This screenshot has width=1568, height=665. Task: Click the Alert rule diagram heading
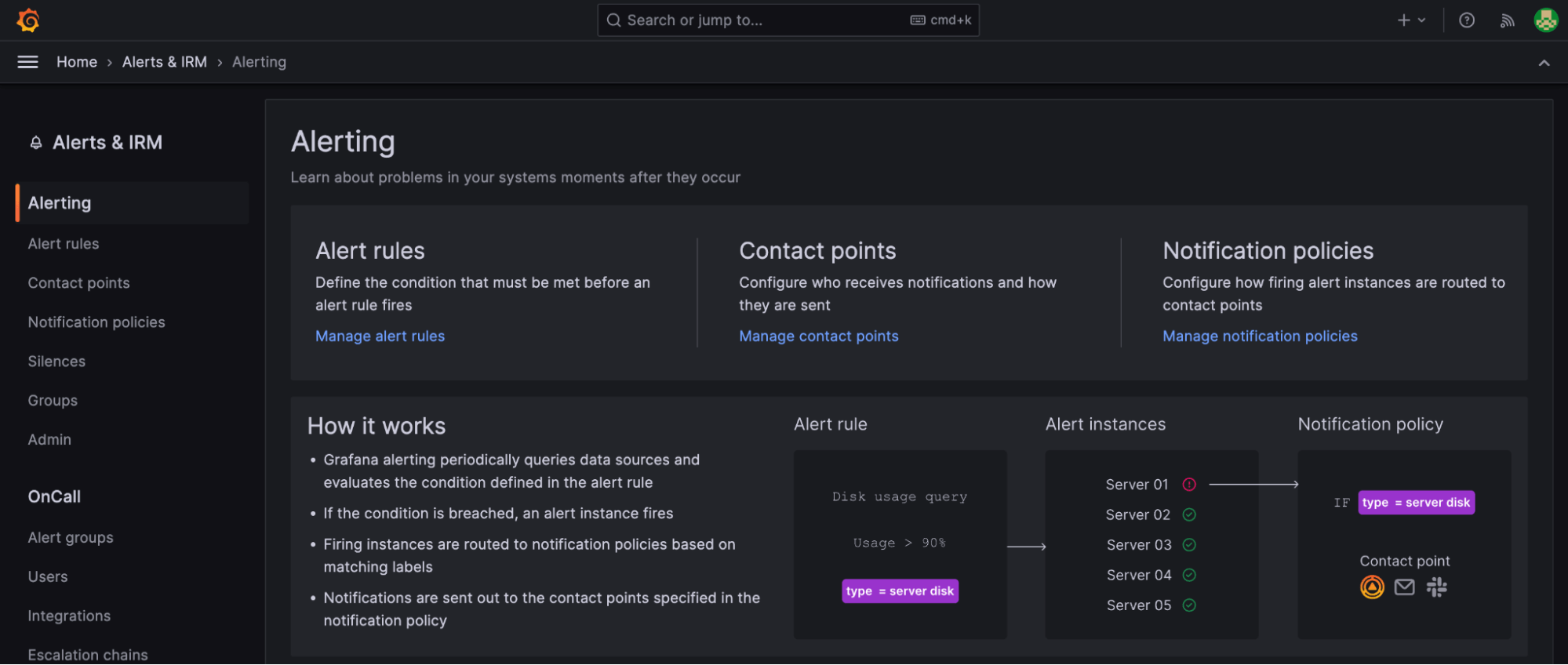point(831,424)
